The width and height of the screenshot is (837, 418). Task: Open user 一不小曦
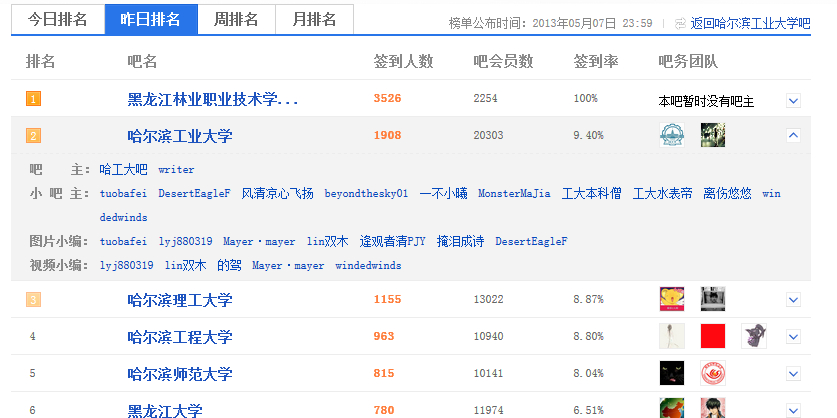pyautogui.click(x=444, y=194)
